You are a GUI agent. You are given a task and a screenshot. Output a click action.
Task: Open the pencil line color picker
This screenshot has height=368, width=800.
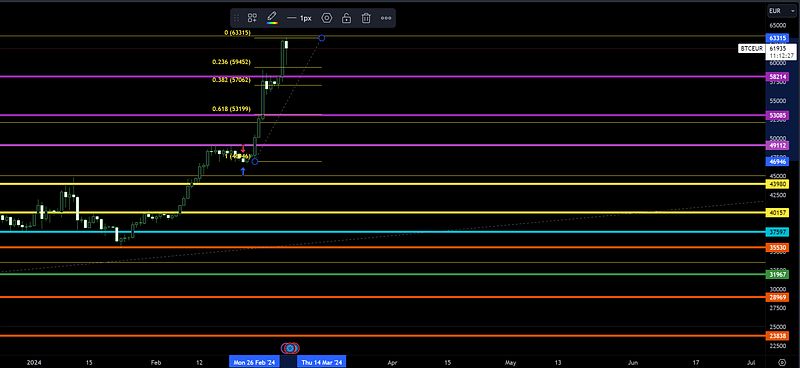point(272,18)
